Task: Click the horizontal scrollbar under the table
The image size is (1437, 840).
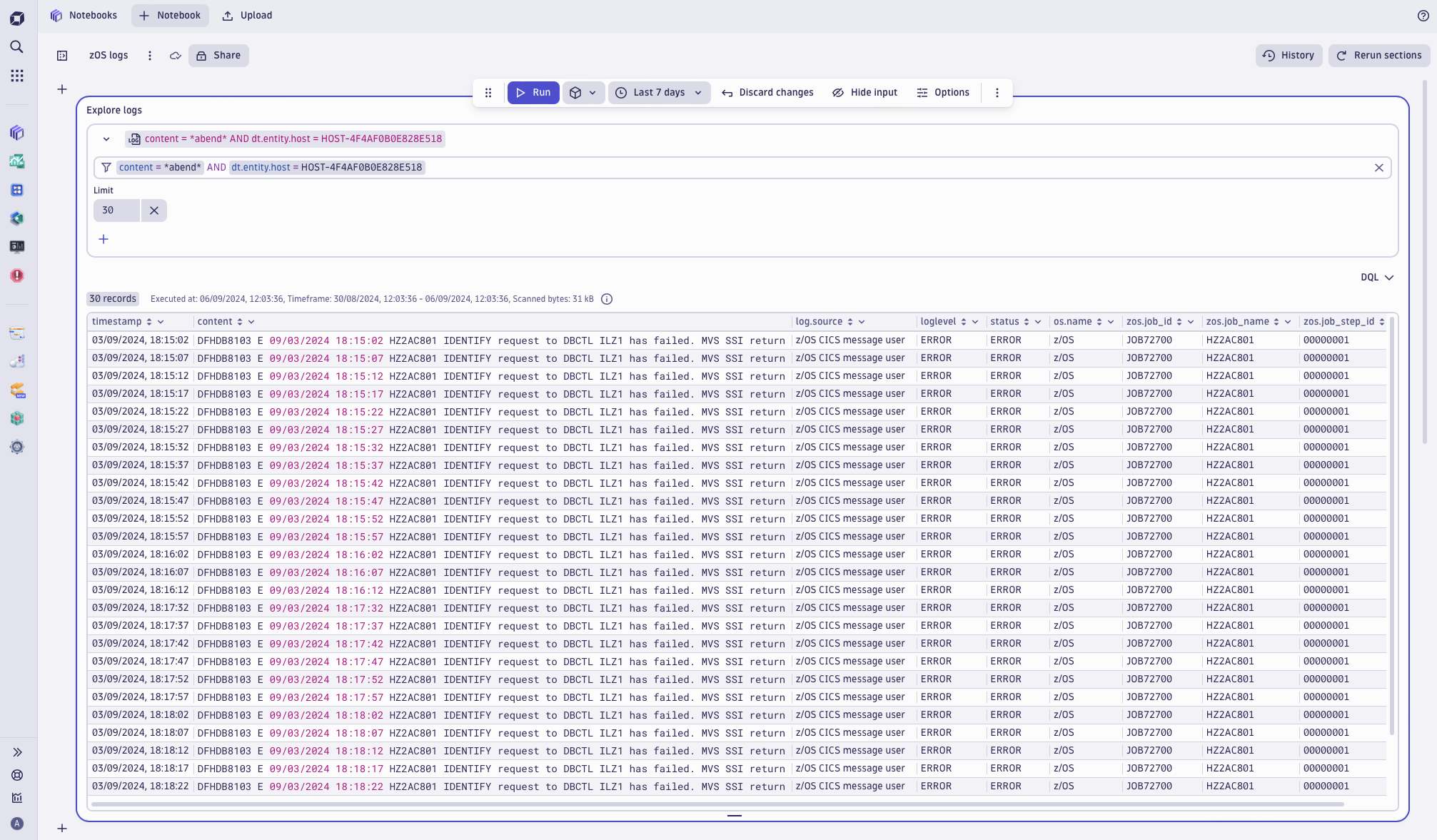Action: pos(714,804)
